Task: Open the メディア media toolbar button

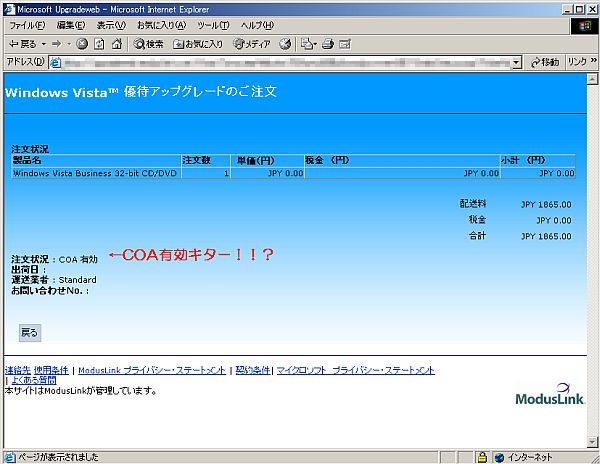Action: (252, 44)
